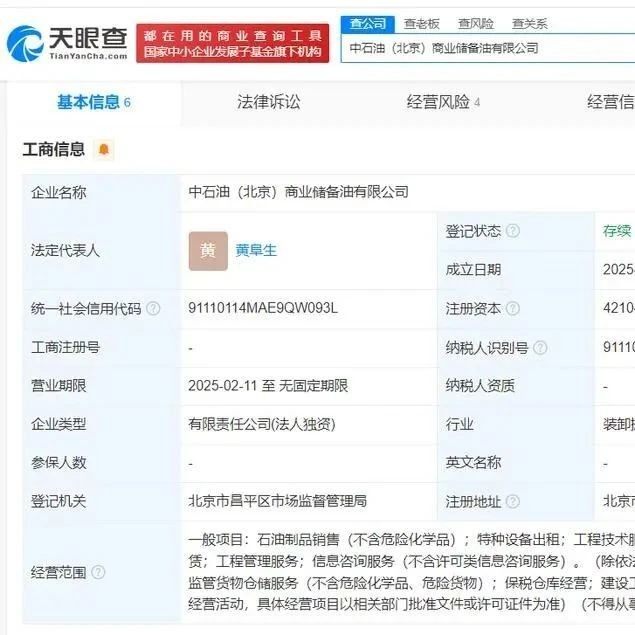Click company name in 企业名称 row

click(x=298, y=192)
